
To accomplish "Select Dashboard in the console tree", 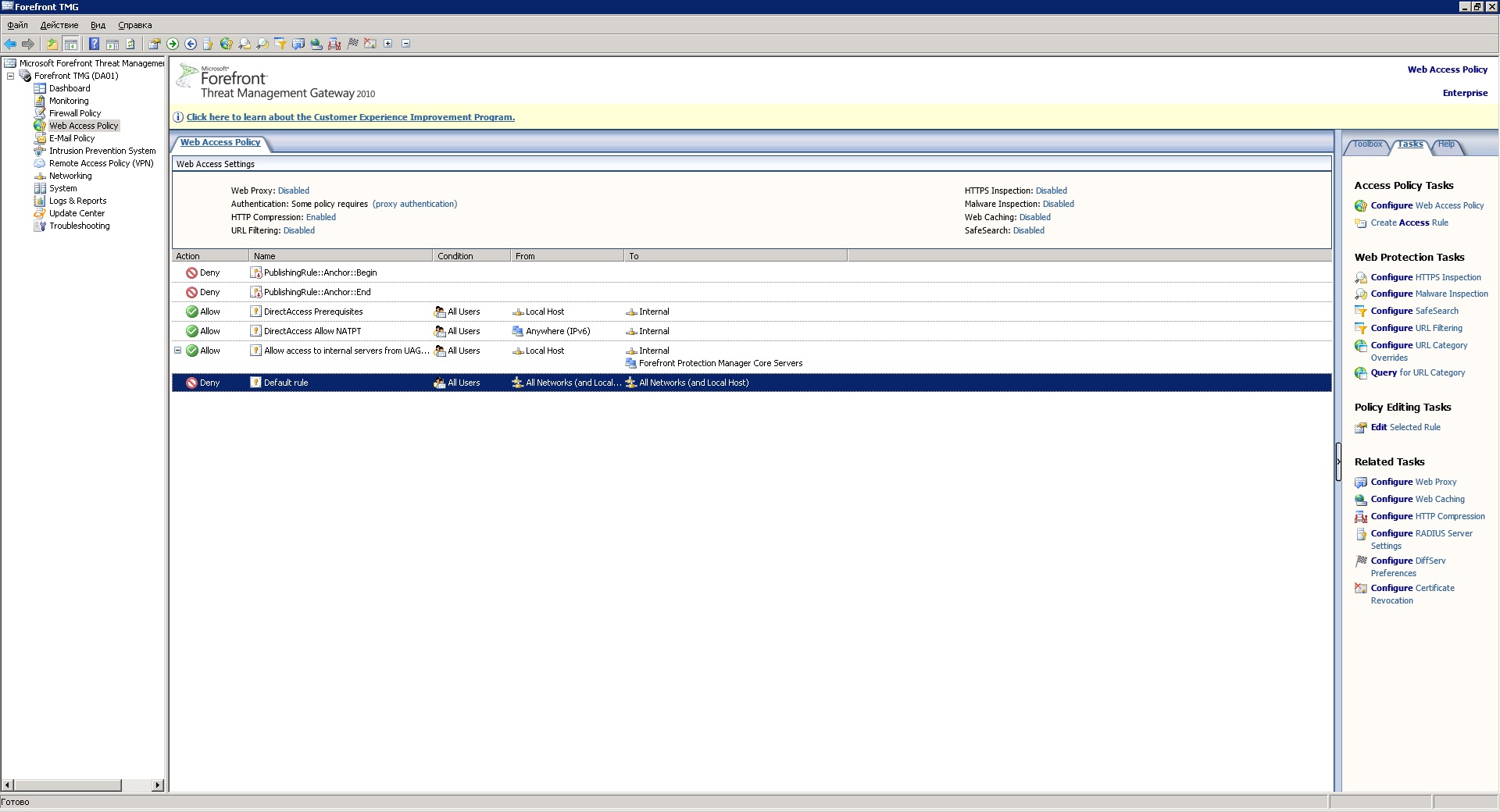I will coord(70,88).
